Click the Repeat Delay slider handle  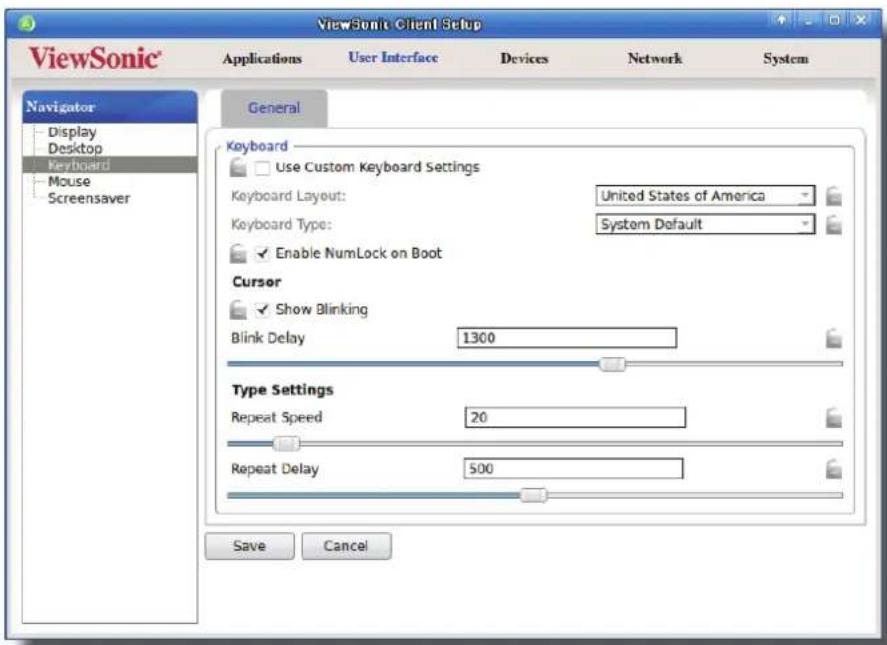pos(533,496)
